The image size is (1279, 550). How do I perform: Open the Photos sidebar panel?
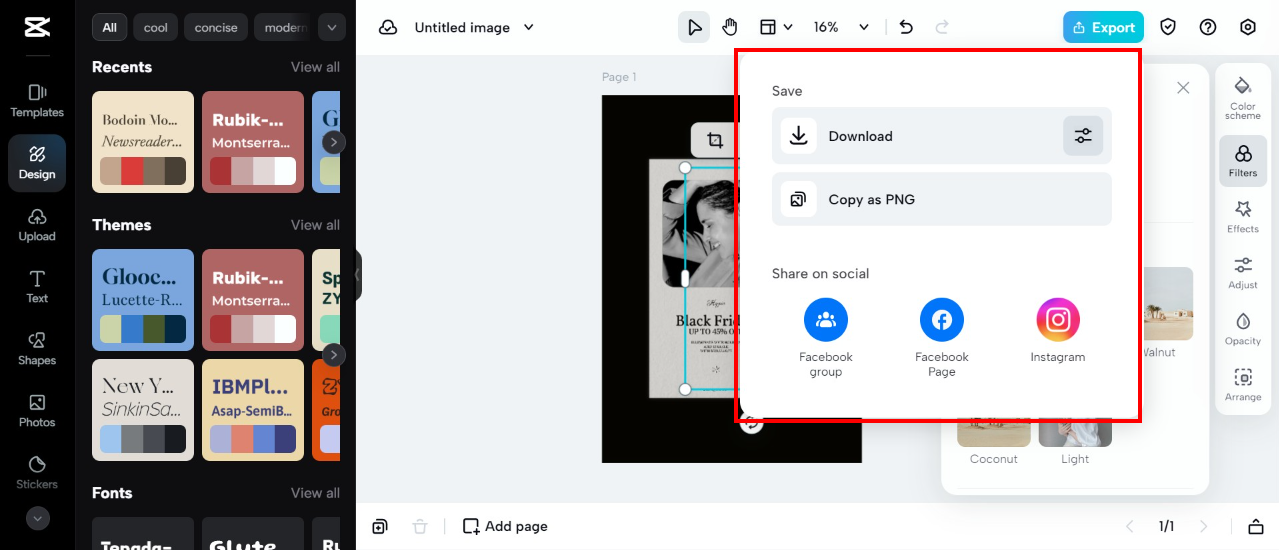[37, 411]
